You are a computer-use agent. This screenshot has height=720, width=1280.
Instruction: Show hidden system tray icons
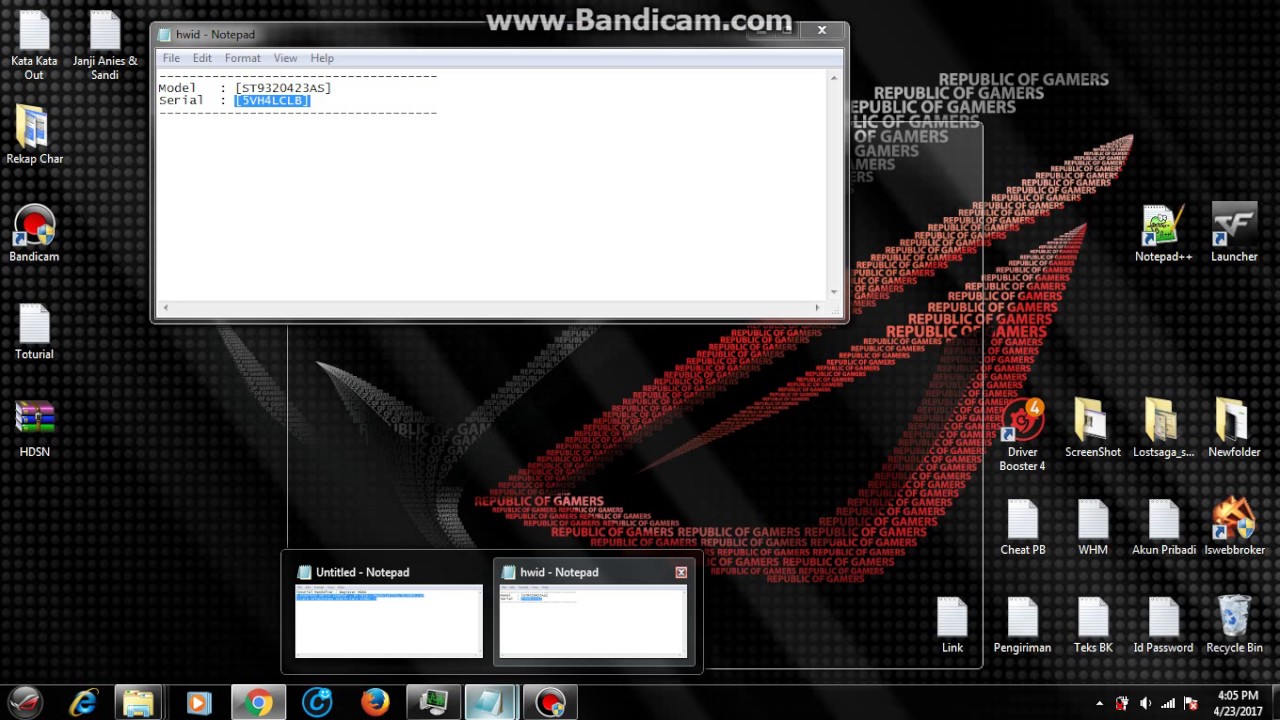tap(1100, 704)
